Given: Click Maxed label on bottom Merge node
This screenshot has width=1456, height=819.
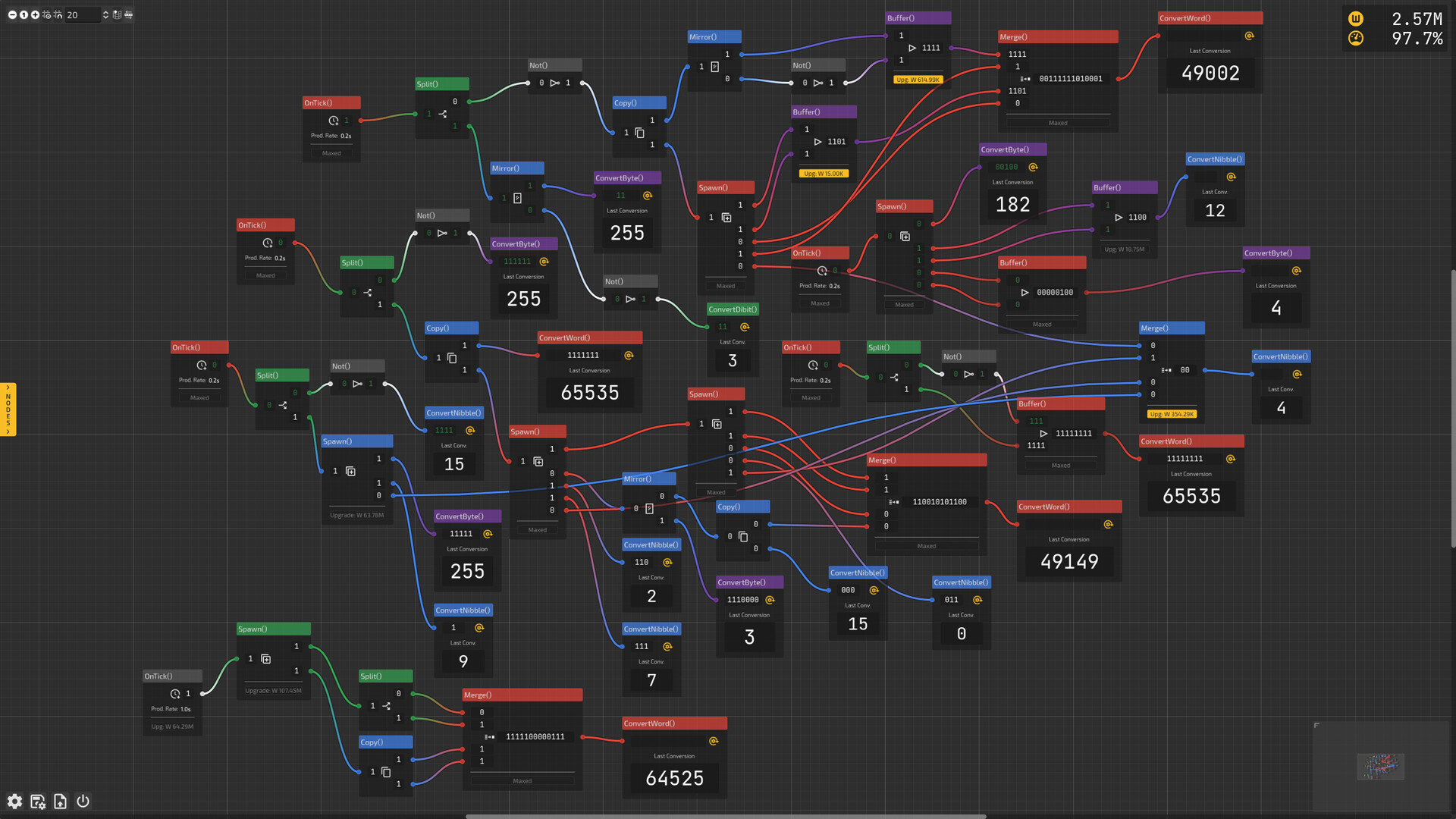Looking at the screenshot, I should (x=522, y=781).
